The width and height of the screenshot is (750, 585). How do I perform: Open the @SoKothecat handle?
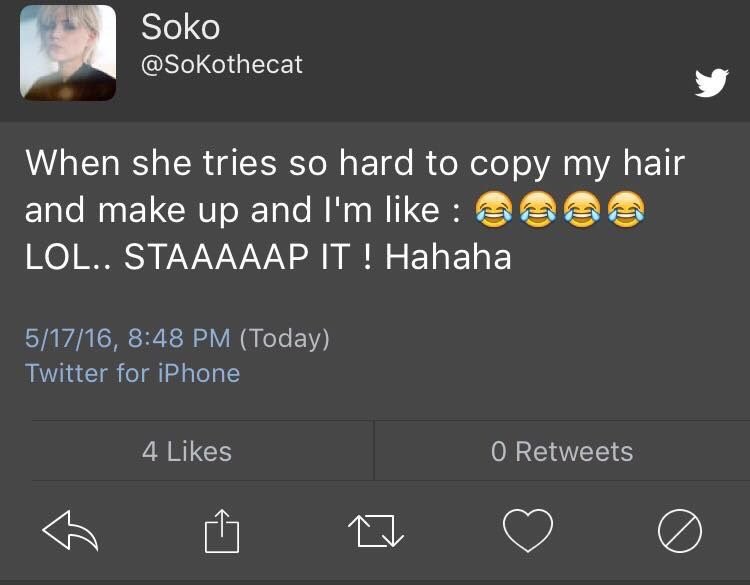pyautogui.click(x=221, y=65)
